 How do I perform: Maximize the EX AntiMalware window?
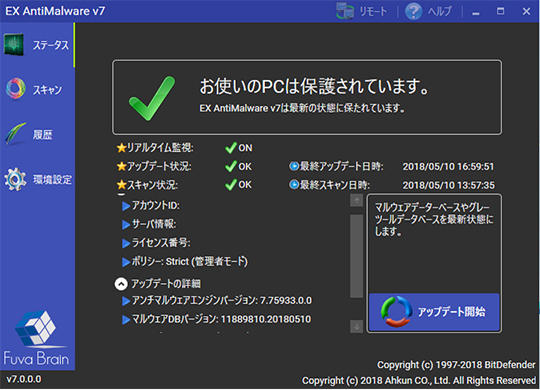coord(500,11)
